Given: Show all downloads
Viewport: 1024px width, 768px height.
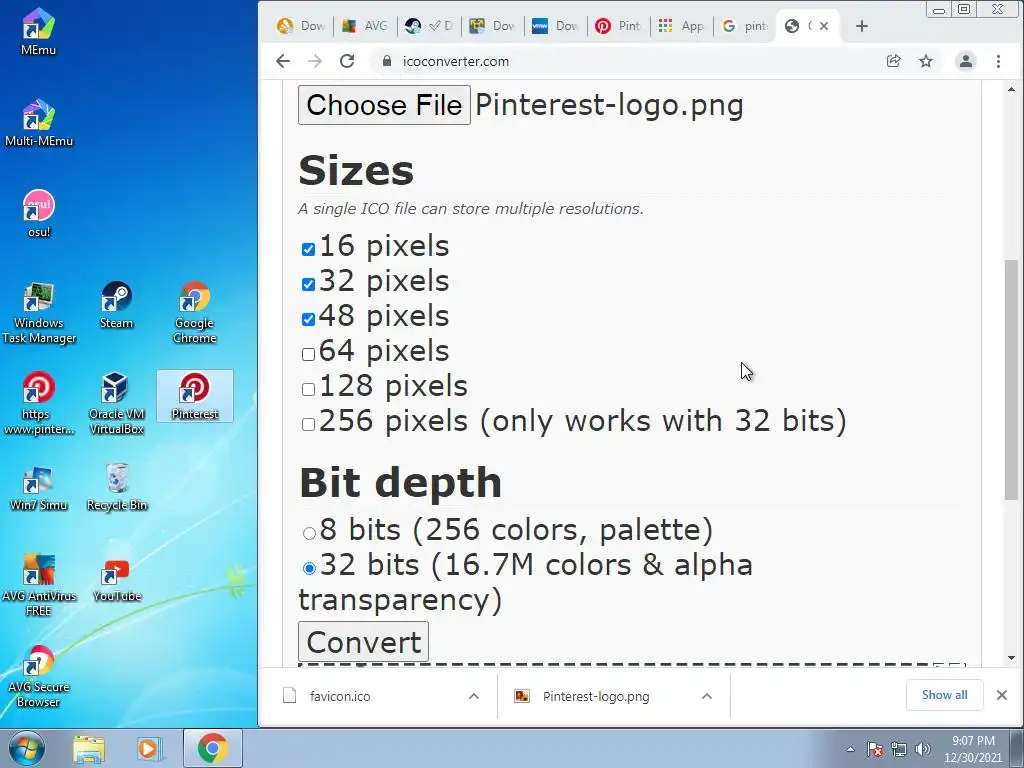Looking at the screenshot, I should 944,695.
